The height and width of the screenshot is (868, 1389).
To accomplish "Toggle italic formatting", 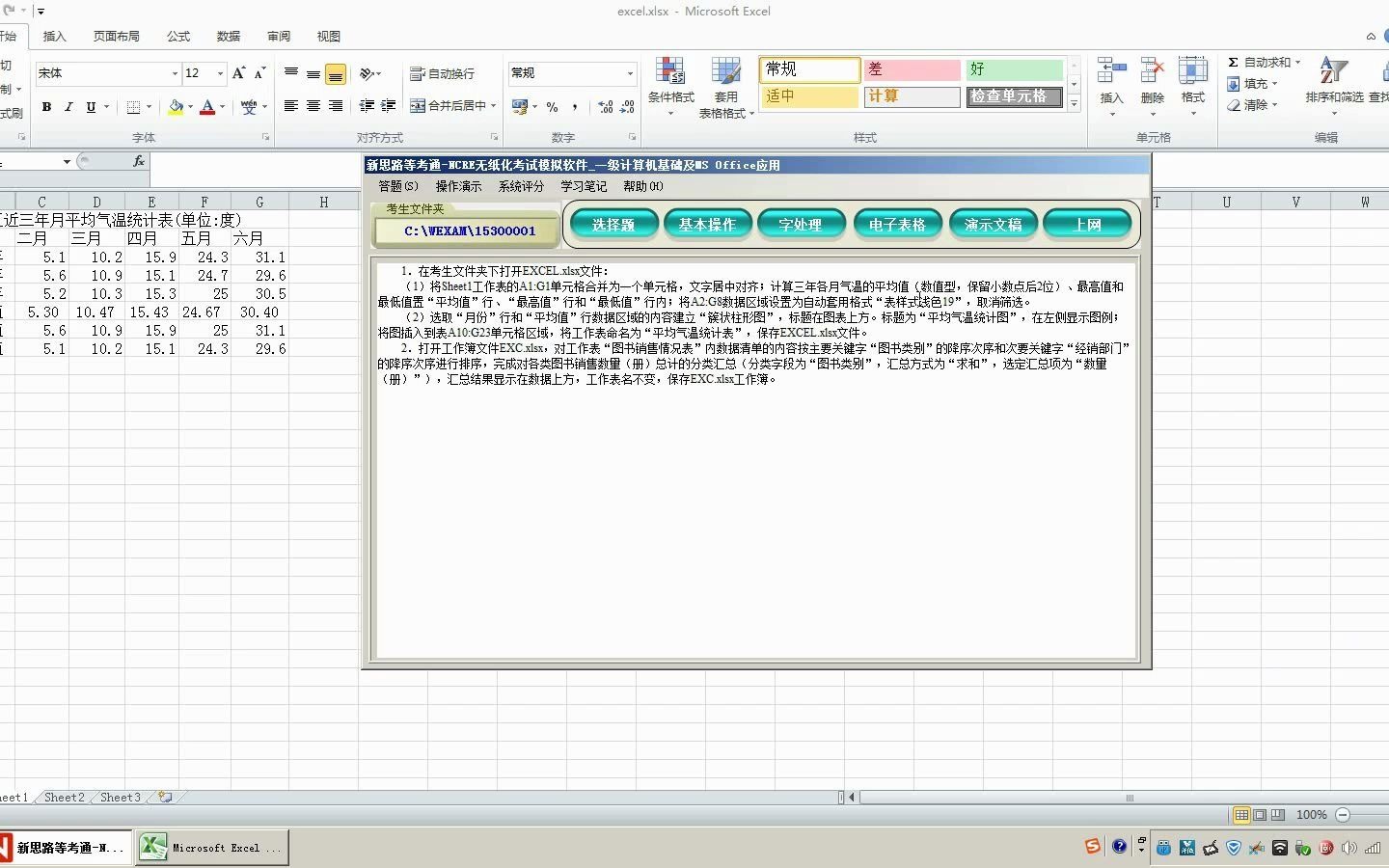I will pyautogui.click(x=68, y=107).
